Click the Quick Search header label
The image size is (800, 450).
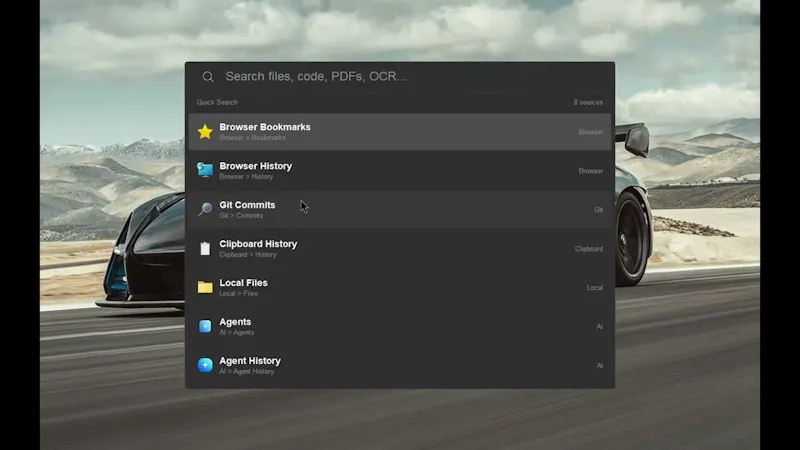coord(217,102)
